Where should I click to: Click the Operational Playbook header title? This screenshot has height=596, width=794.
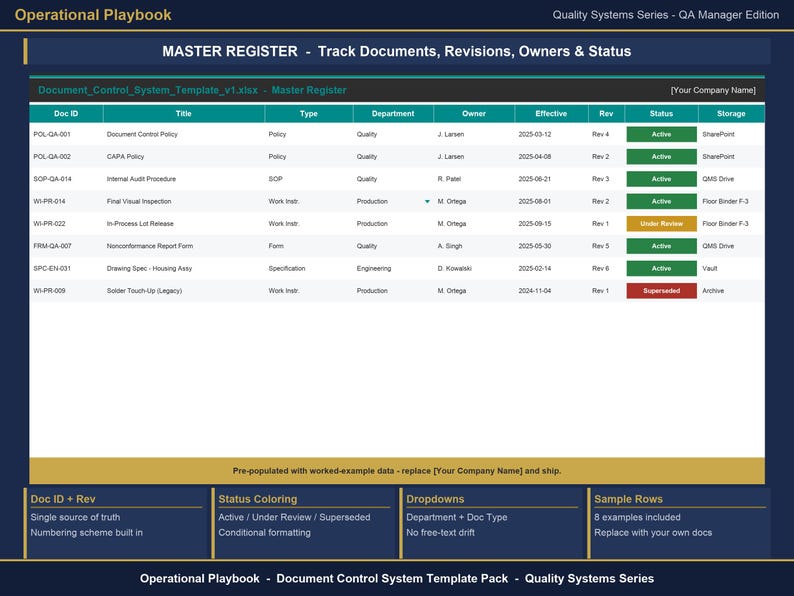93,15
